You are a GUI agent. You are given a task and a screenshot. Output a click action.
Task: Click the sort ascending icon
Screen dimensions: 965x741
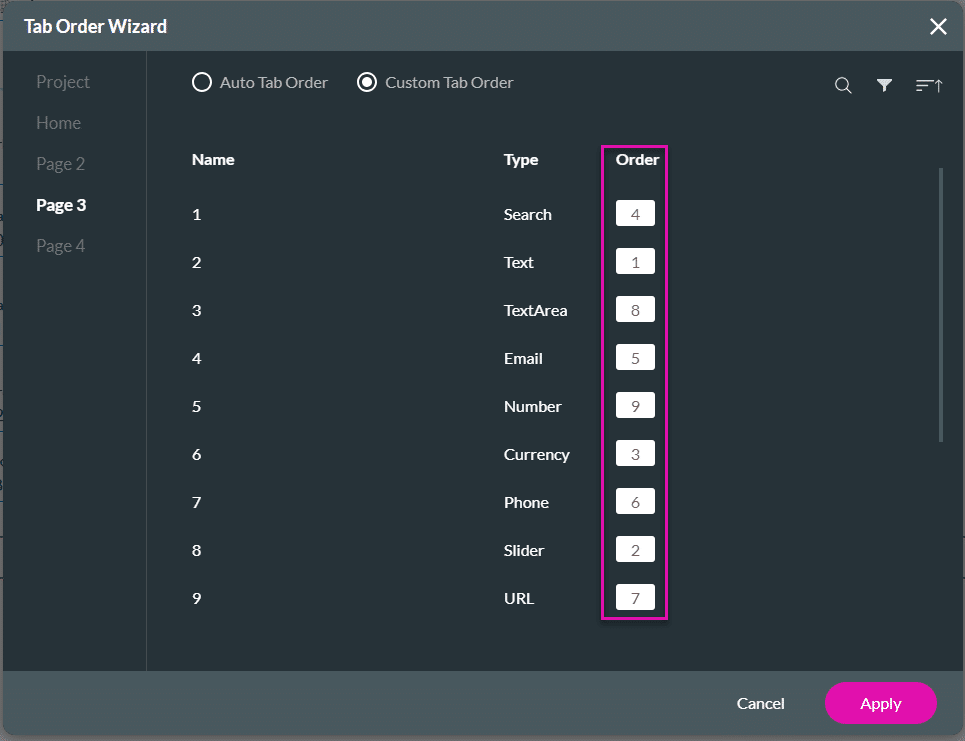(928, 85)
